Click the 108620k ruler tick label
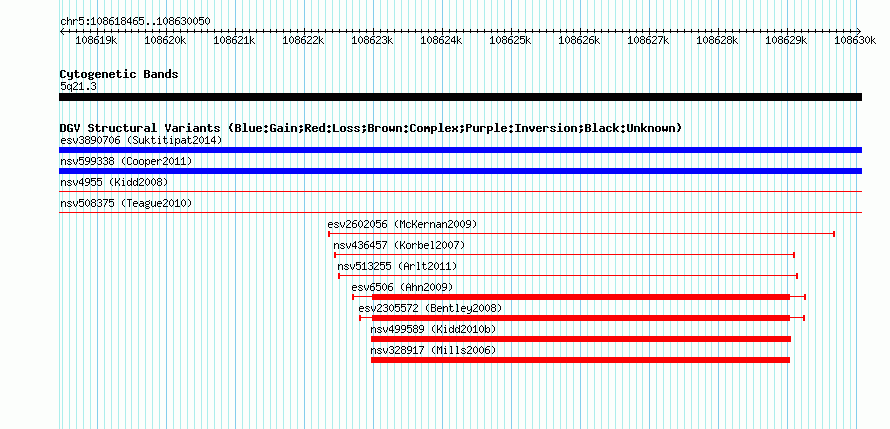This screenshot has height=429, width=890. (166, 40)
